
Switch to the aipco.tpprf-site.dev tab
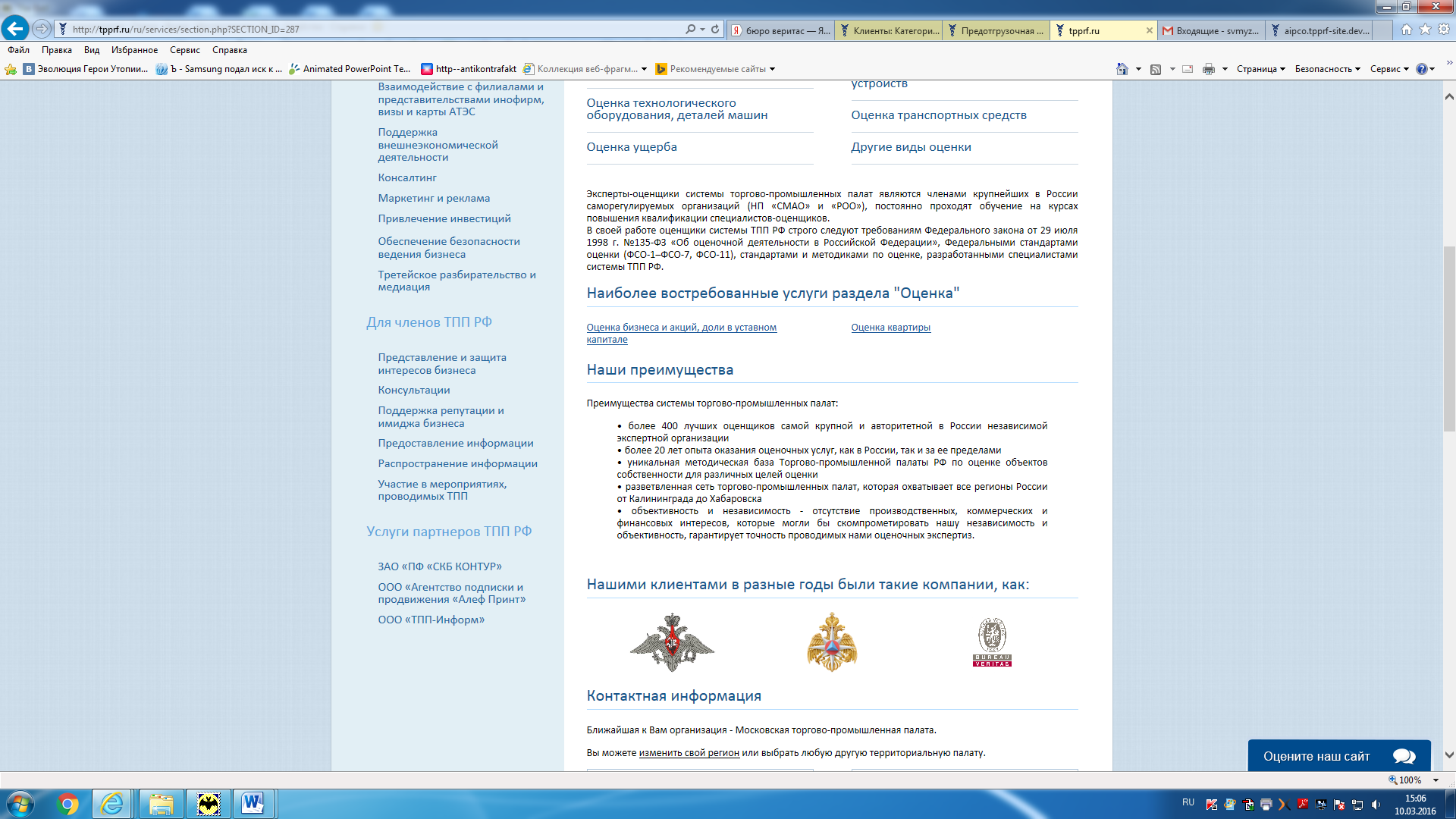tap(1319, 30)
